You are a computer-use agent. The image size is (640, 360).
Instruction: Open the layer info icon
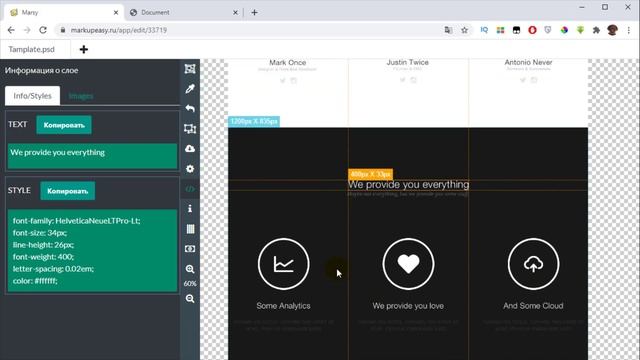point(190,209)
